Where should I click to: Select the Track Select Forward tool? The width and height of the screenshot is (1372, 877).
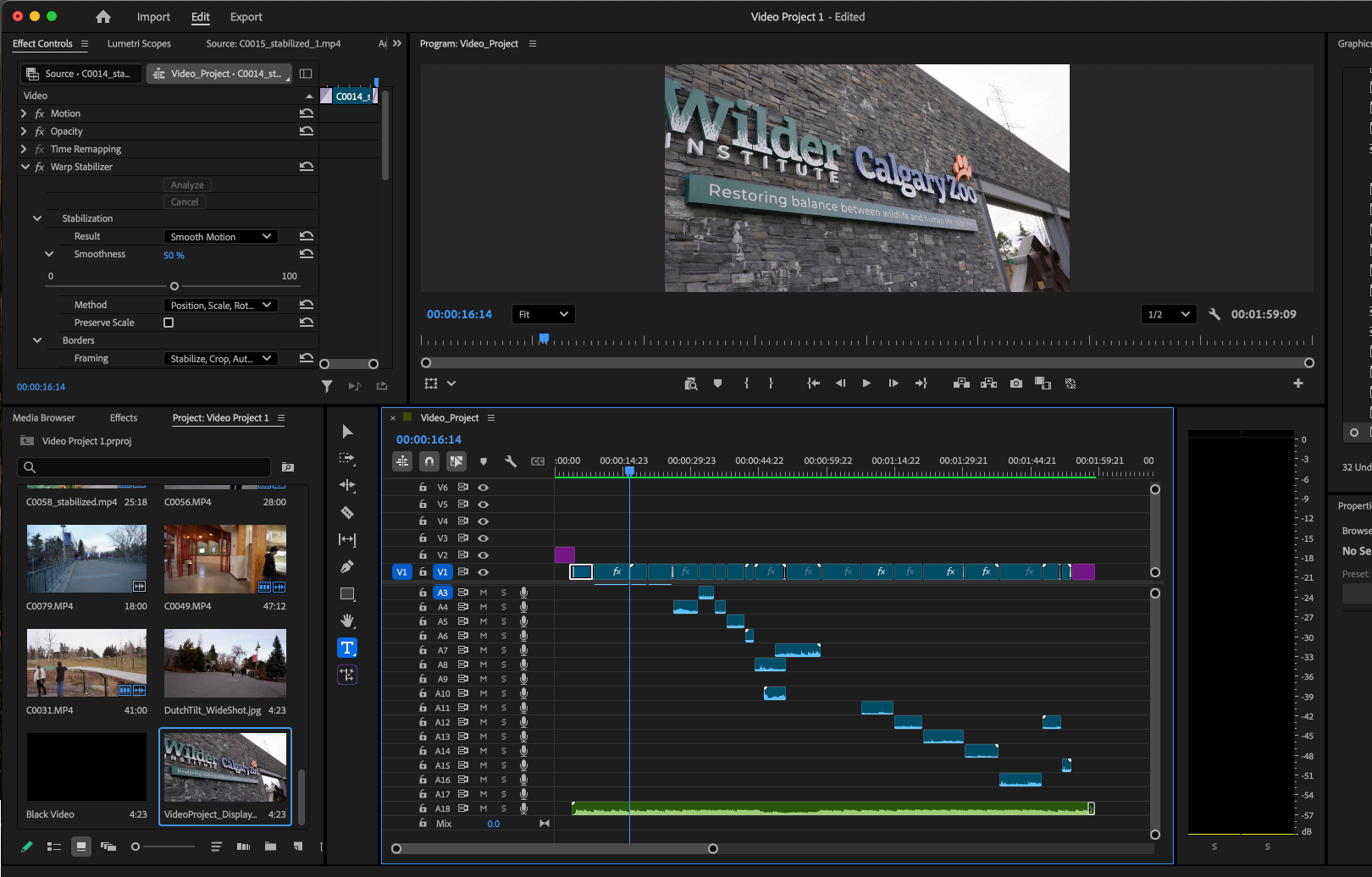346,458
